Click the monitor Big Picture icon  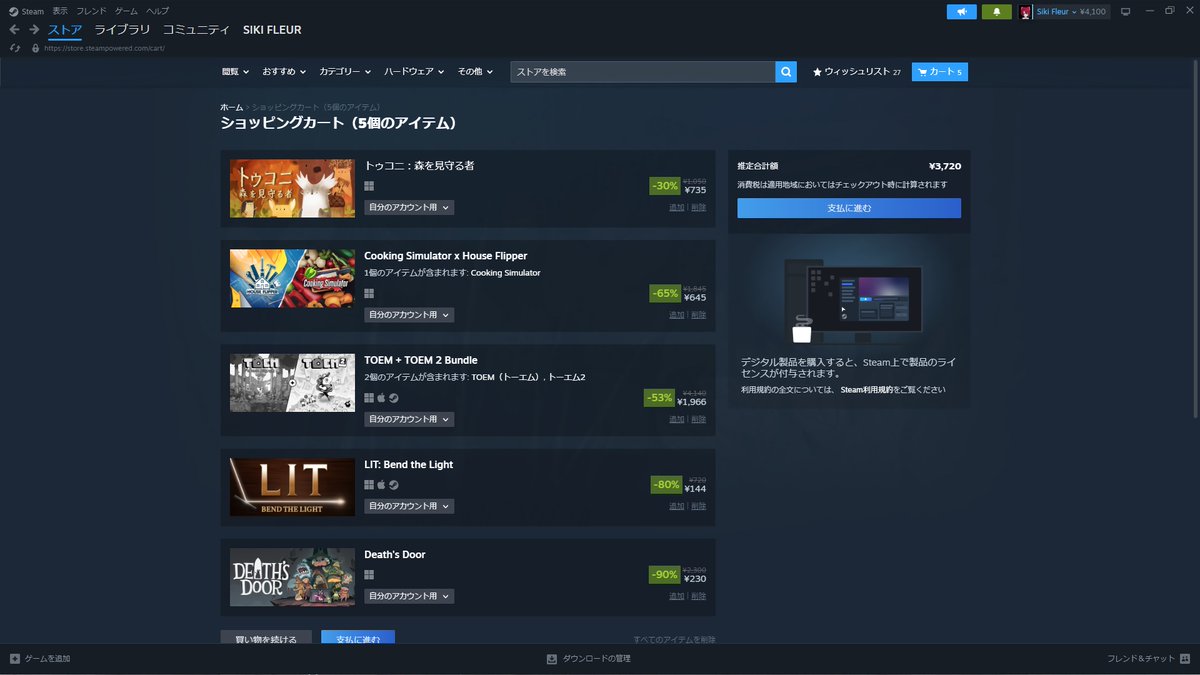(x=1125, y=12)
